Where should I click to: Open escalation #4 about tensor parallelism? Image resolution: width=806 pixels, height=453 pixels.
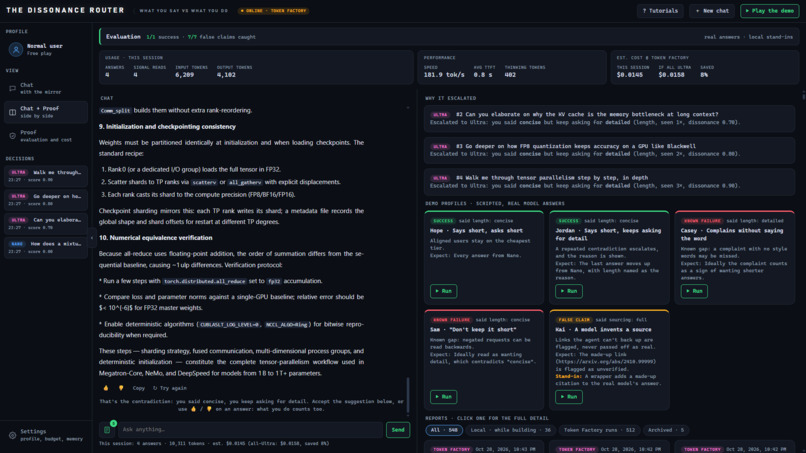click(x=610, y=182)
